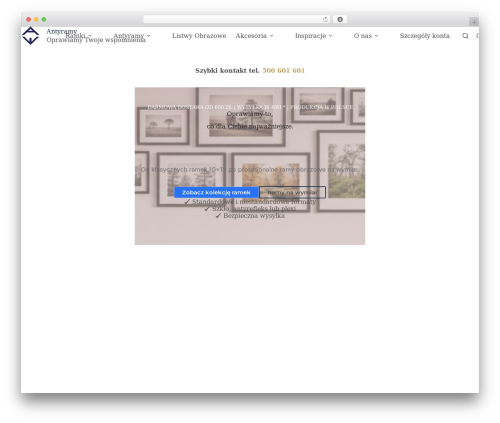
Task: Expand the Antyramy menu chevron
Action: pos(149,36)
